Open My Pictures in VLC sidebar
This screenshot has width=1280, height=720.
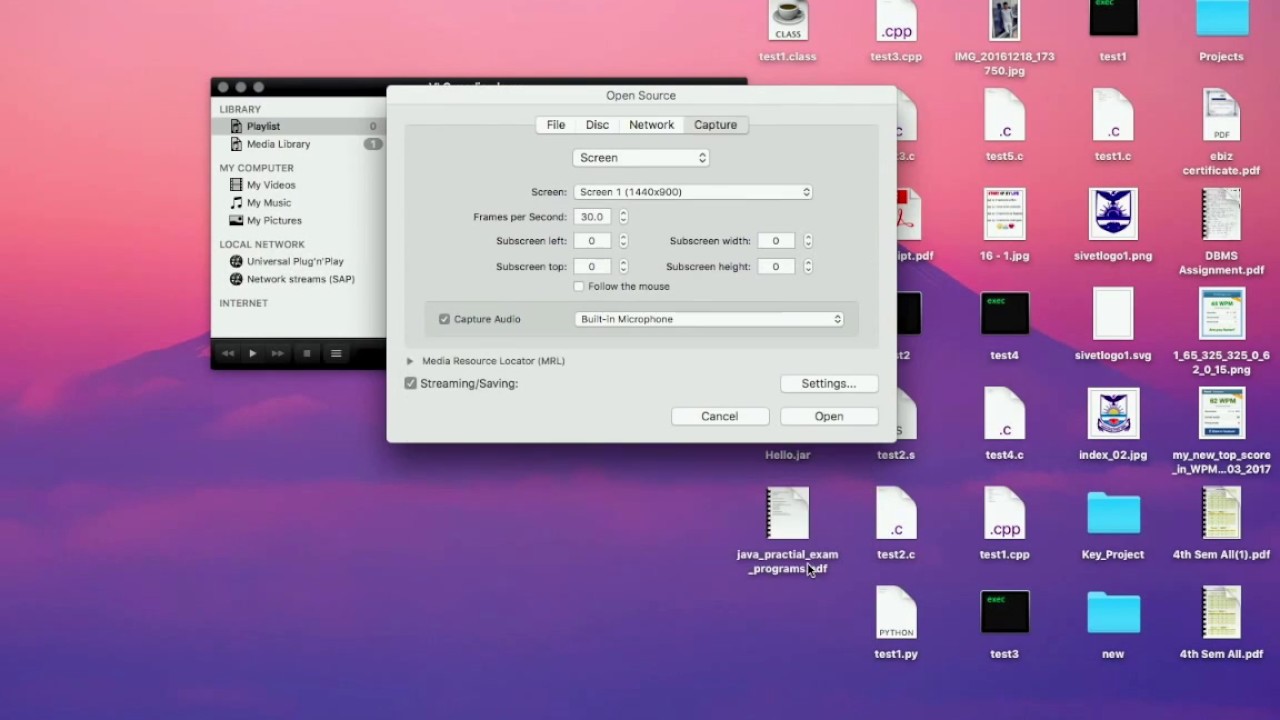click(274, 221)
